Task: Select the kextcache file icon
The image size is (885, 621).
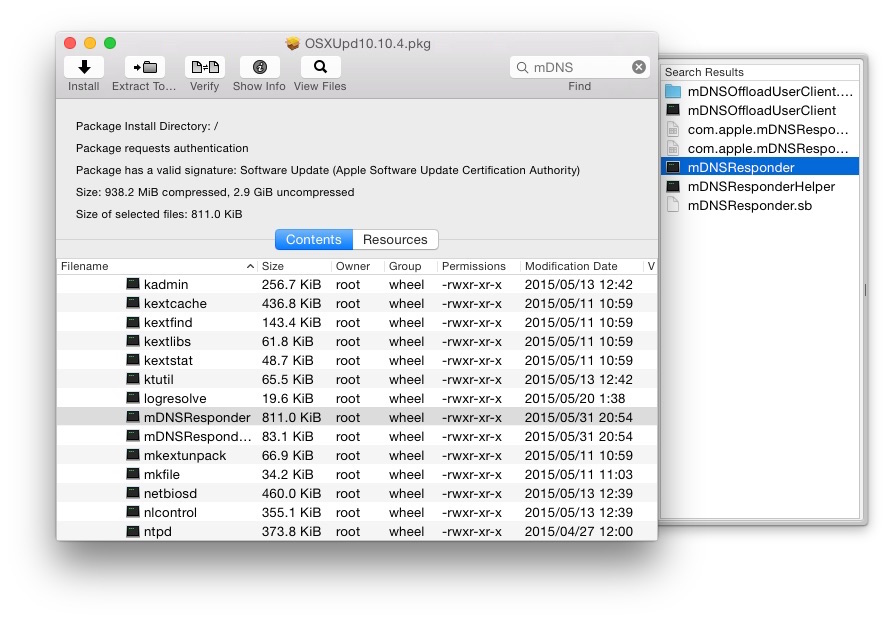Action: 133,303
